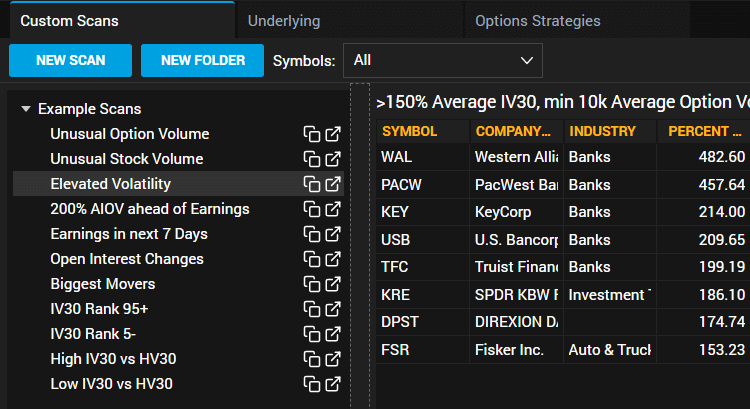Select the Low IV30 vs HV30 scan
Viewport: 750px width, 409px height.
tap(111, 384)
